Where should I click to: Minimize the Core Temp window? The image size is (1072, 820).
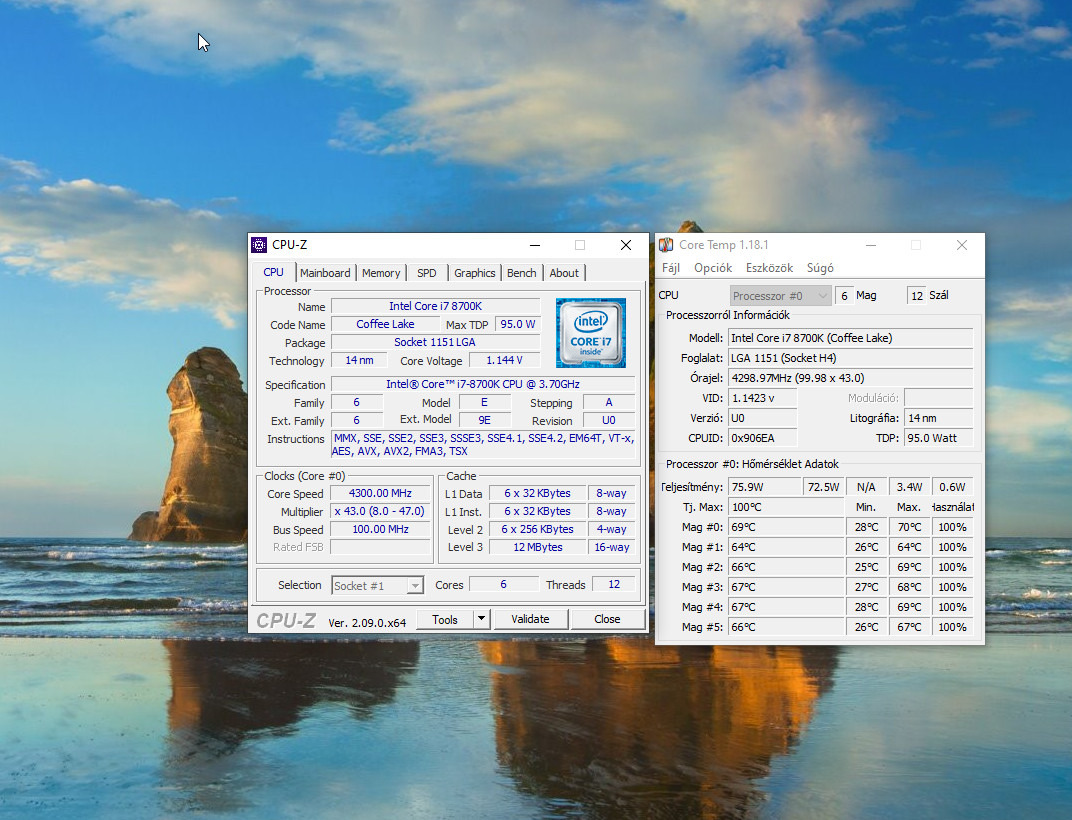871,245
